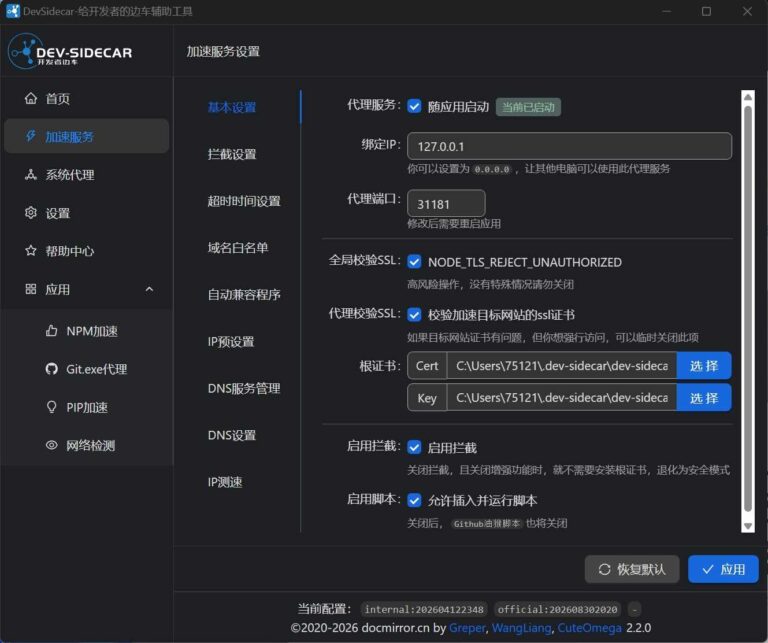Click the Key path input field
Image resolution: width=768 pixels, height=643 pixels.
(x=561, y=398)
